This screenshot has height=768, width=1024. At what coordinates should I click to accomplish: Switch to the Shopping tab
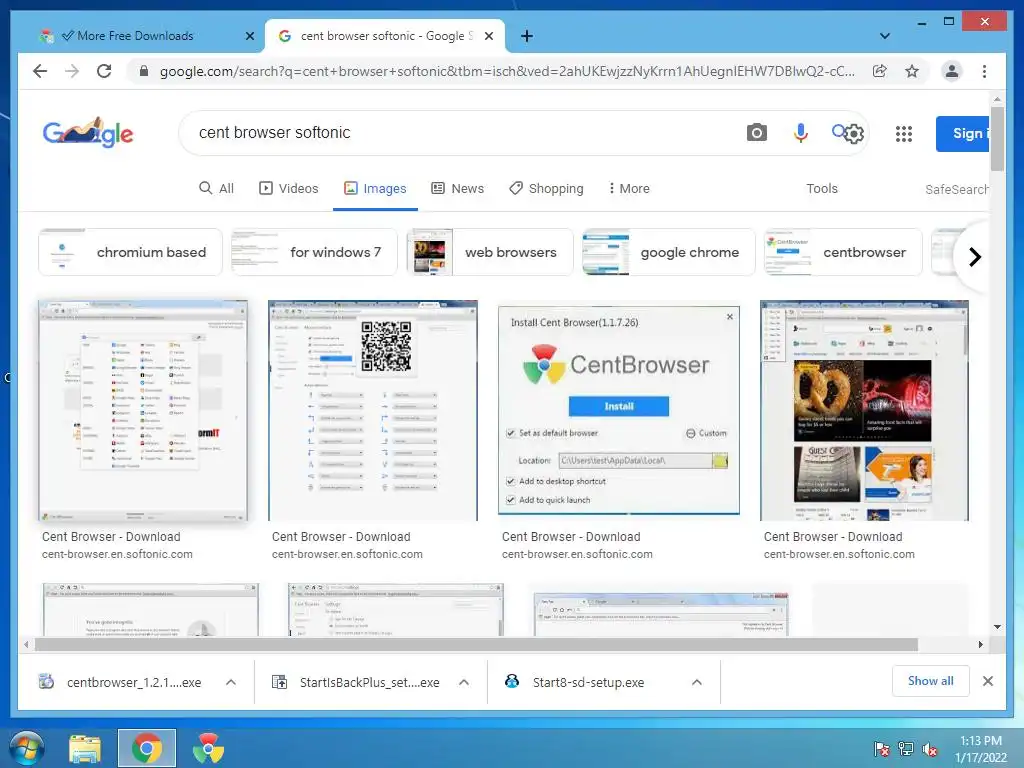click(546, 188)
